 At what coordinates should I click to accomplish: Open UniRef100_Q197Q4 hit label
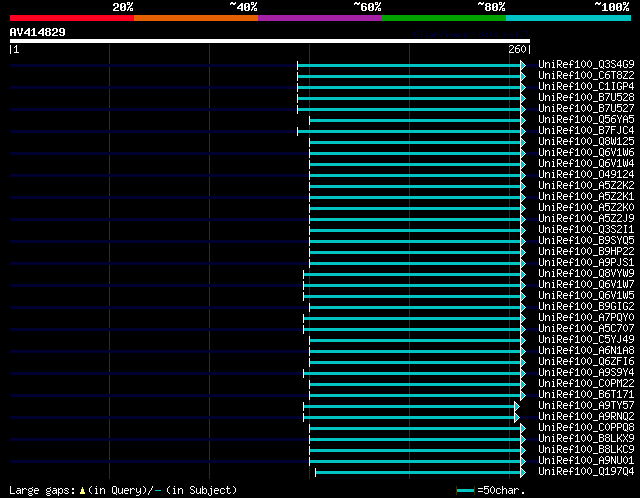586,472
